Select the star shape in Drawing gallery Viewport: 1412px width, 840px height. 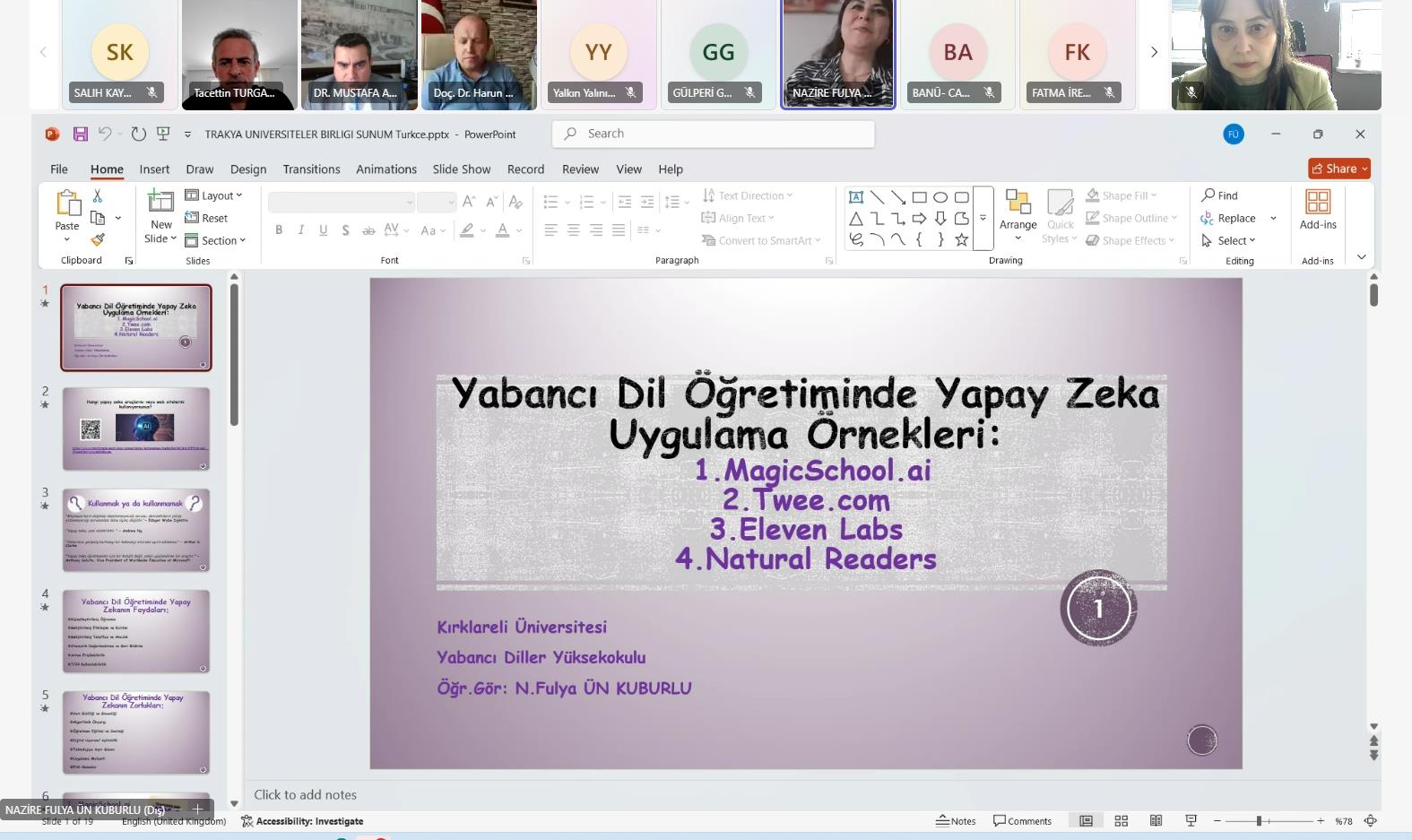click(x=961, y=239)
